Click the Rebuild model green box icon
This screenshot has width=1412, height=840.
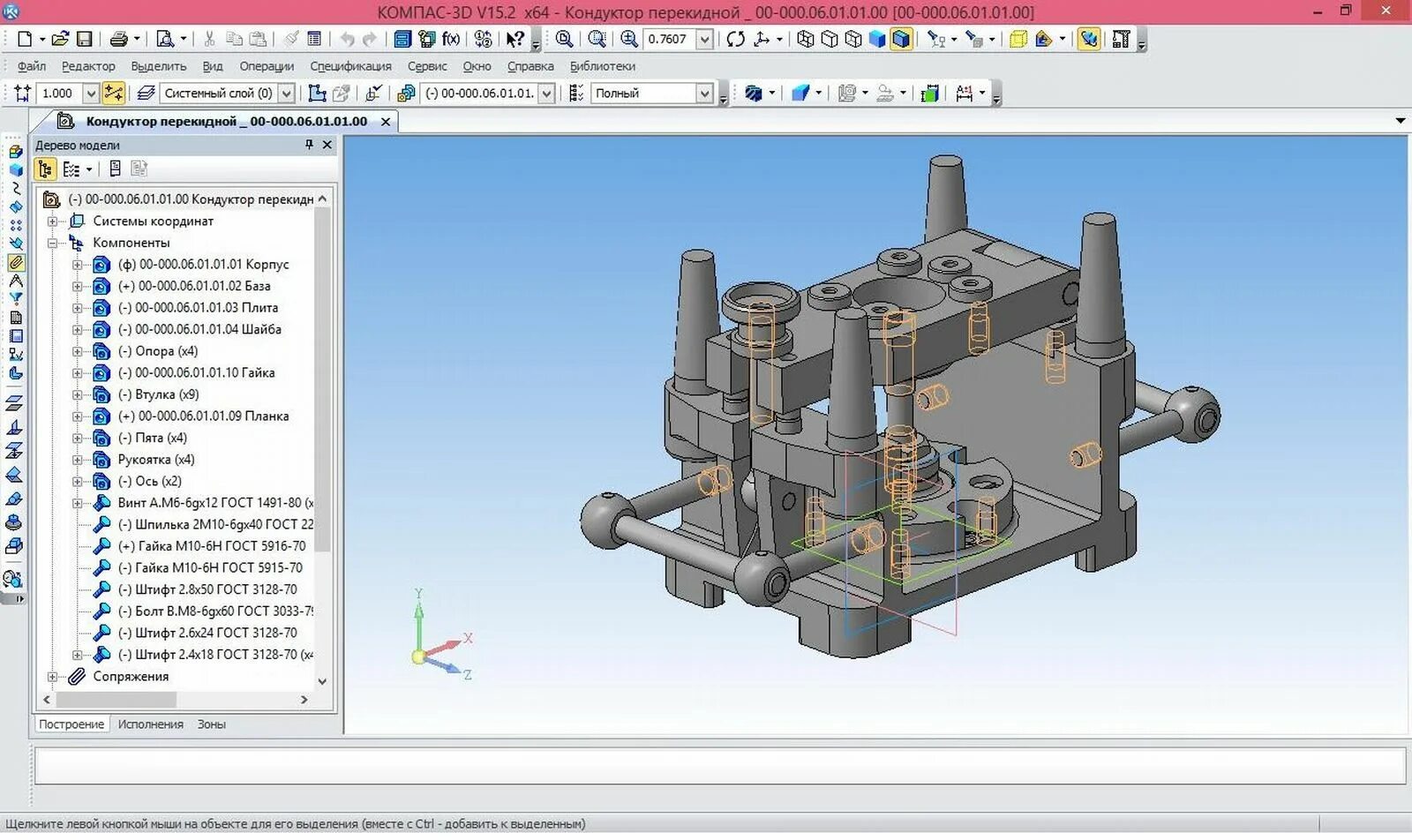tap(928, 93)
